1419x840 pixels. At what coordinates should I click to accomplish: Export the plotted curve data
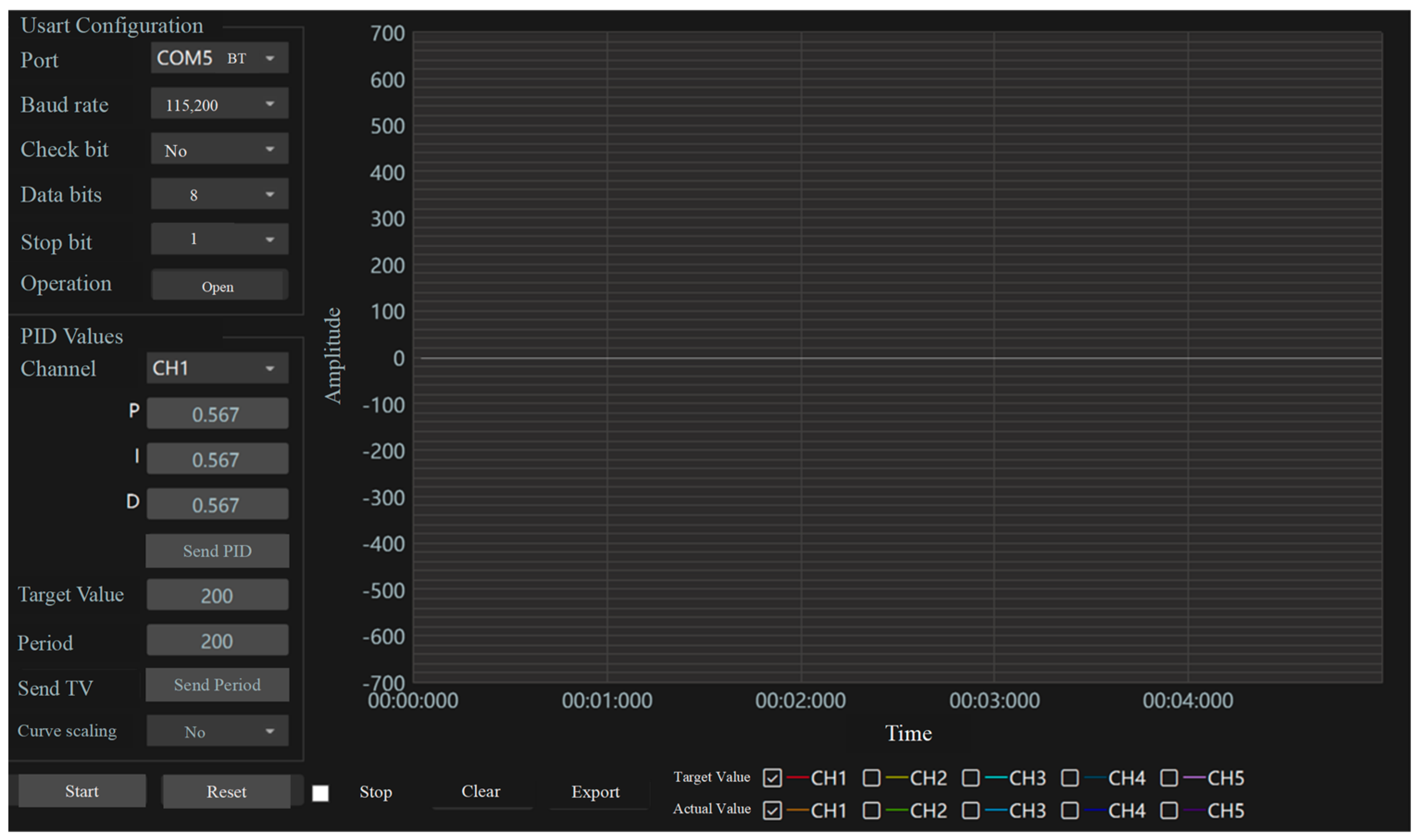click(596, 792)
